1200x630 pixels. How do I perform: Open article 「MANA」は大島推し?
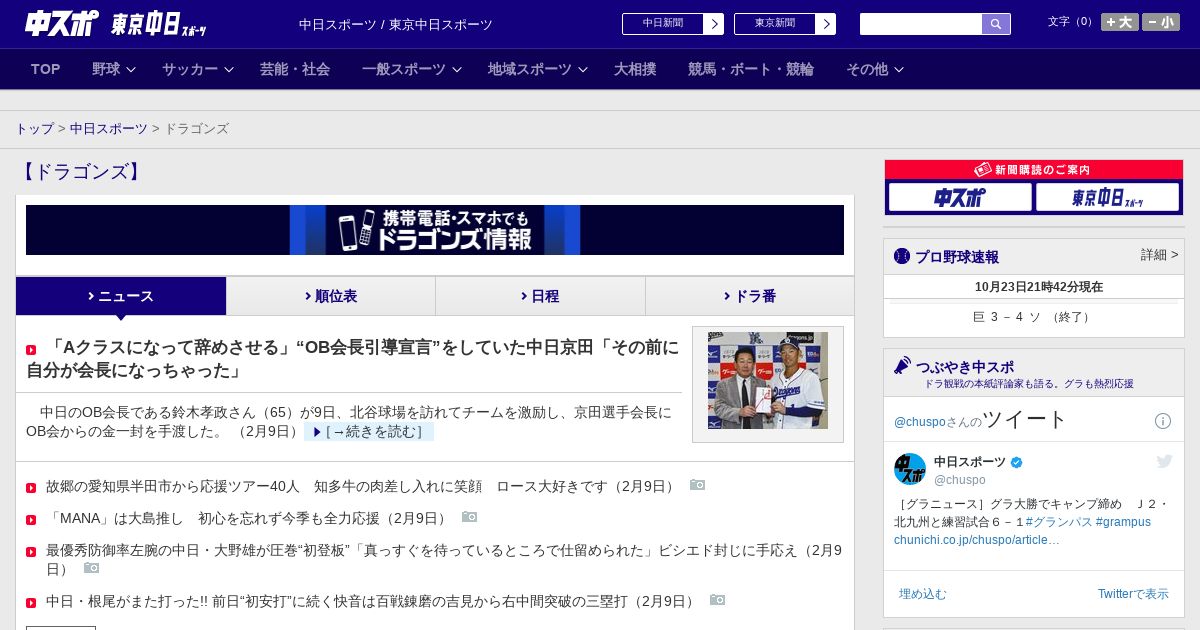(x=248, y=519)
